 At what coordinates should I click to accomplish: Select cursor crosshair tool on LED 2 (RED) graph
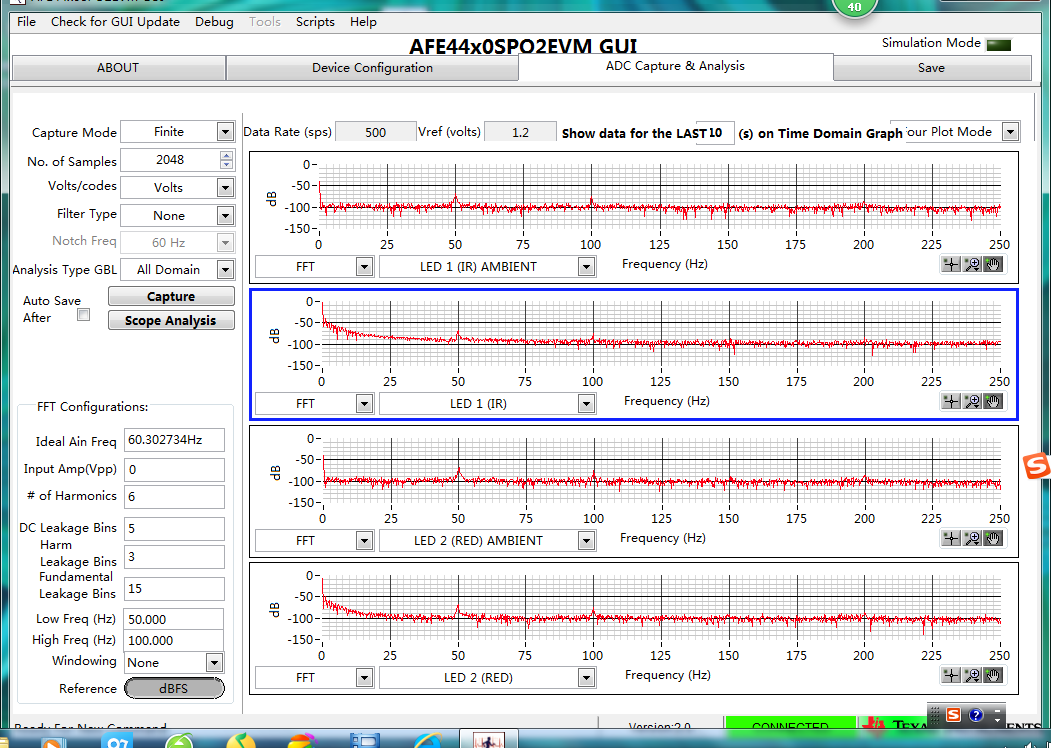click(x=951, y=675)
